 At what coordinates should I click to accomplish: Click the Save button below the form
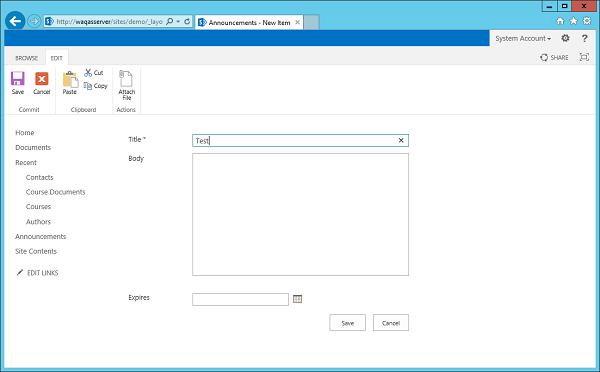[x=347, y=323]
